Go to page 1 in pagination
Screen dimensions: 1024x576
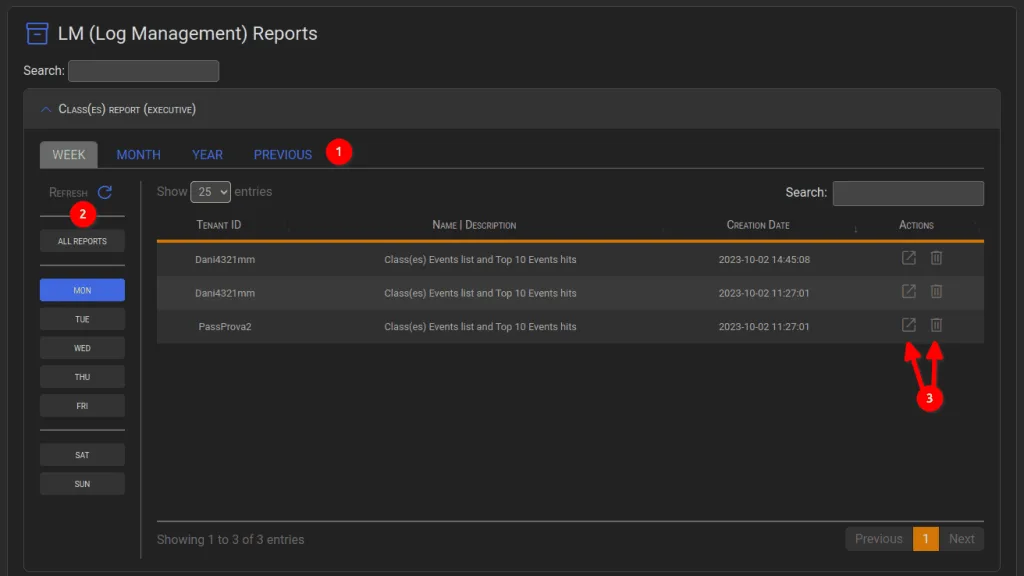coord(925,539)
